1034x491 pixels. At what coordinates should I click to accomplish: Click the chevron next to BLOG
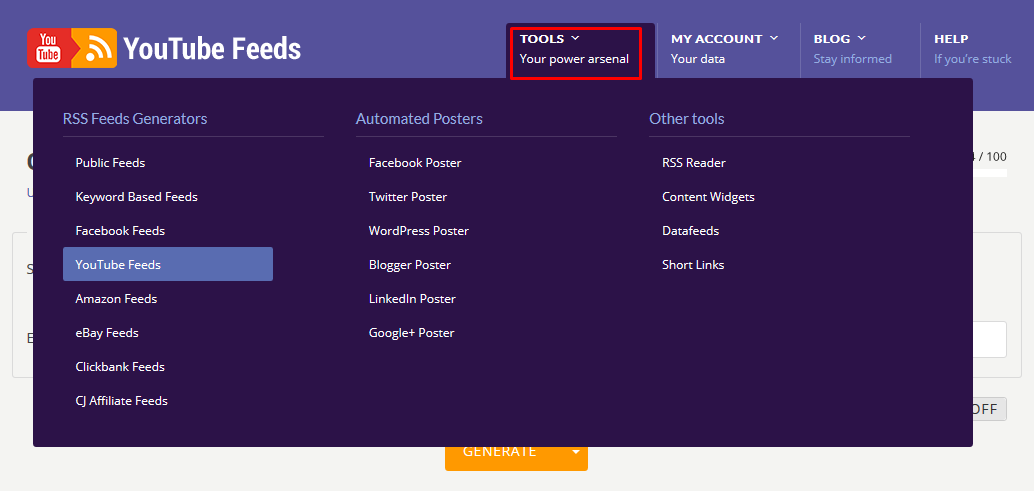(861, 38)
